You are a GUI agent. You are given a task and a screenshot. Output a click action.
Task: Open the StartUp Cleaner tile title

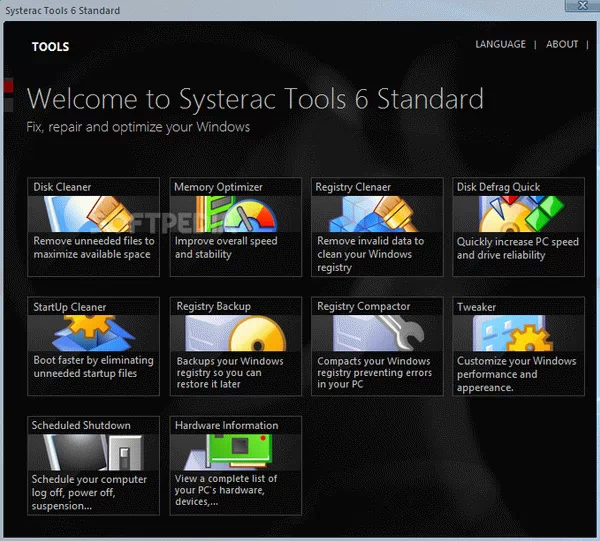(x=70, y=307)
